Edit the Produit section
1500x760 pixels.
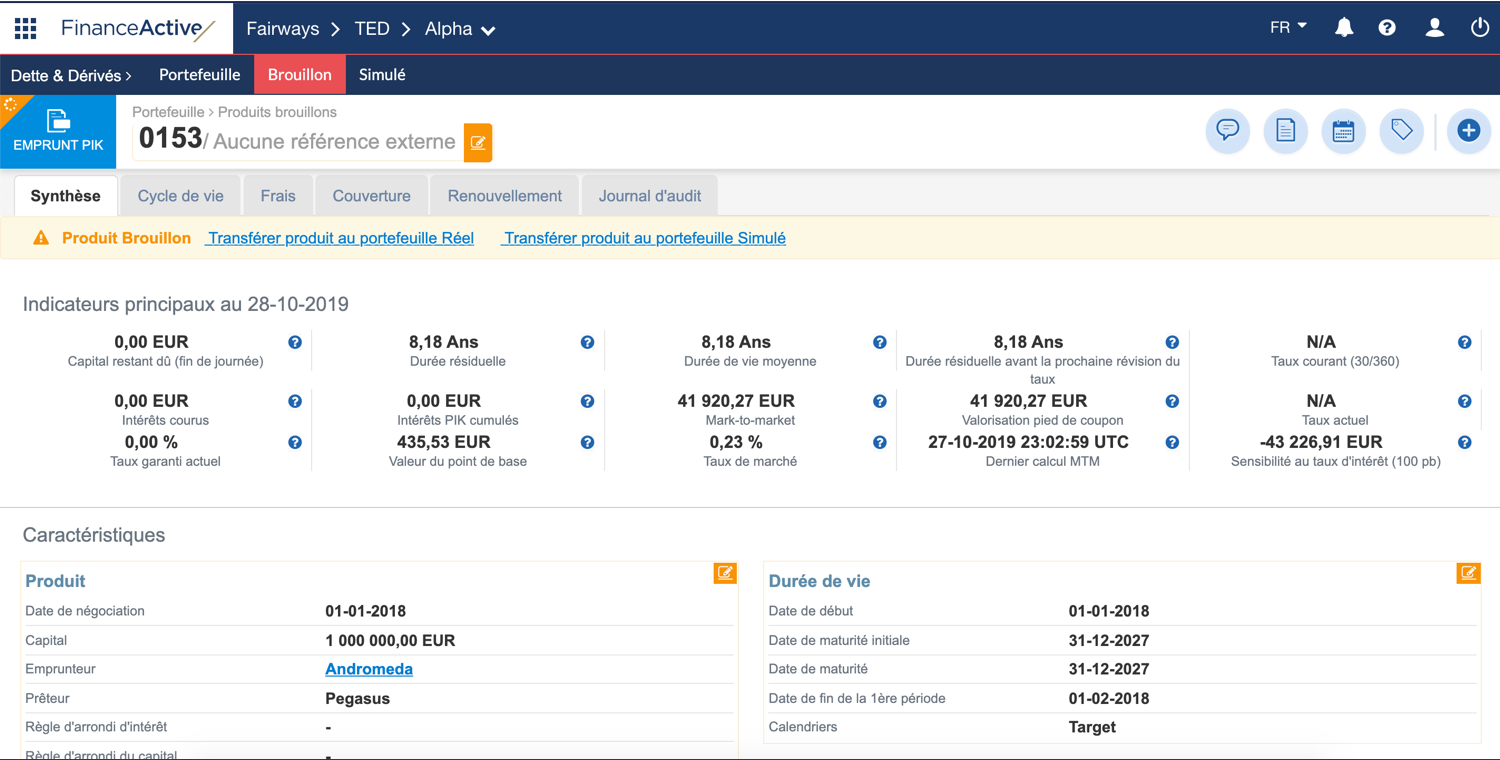725,573
